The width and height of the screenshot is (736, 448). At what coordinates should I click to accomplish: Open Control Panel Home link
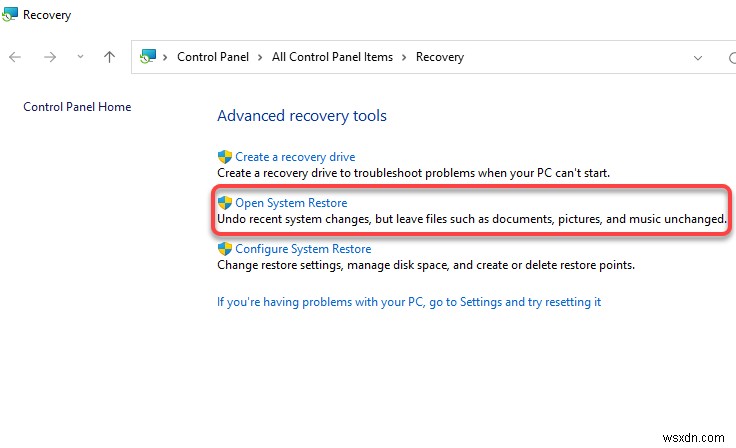77,107
